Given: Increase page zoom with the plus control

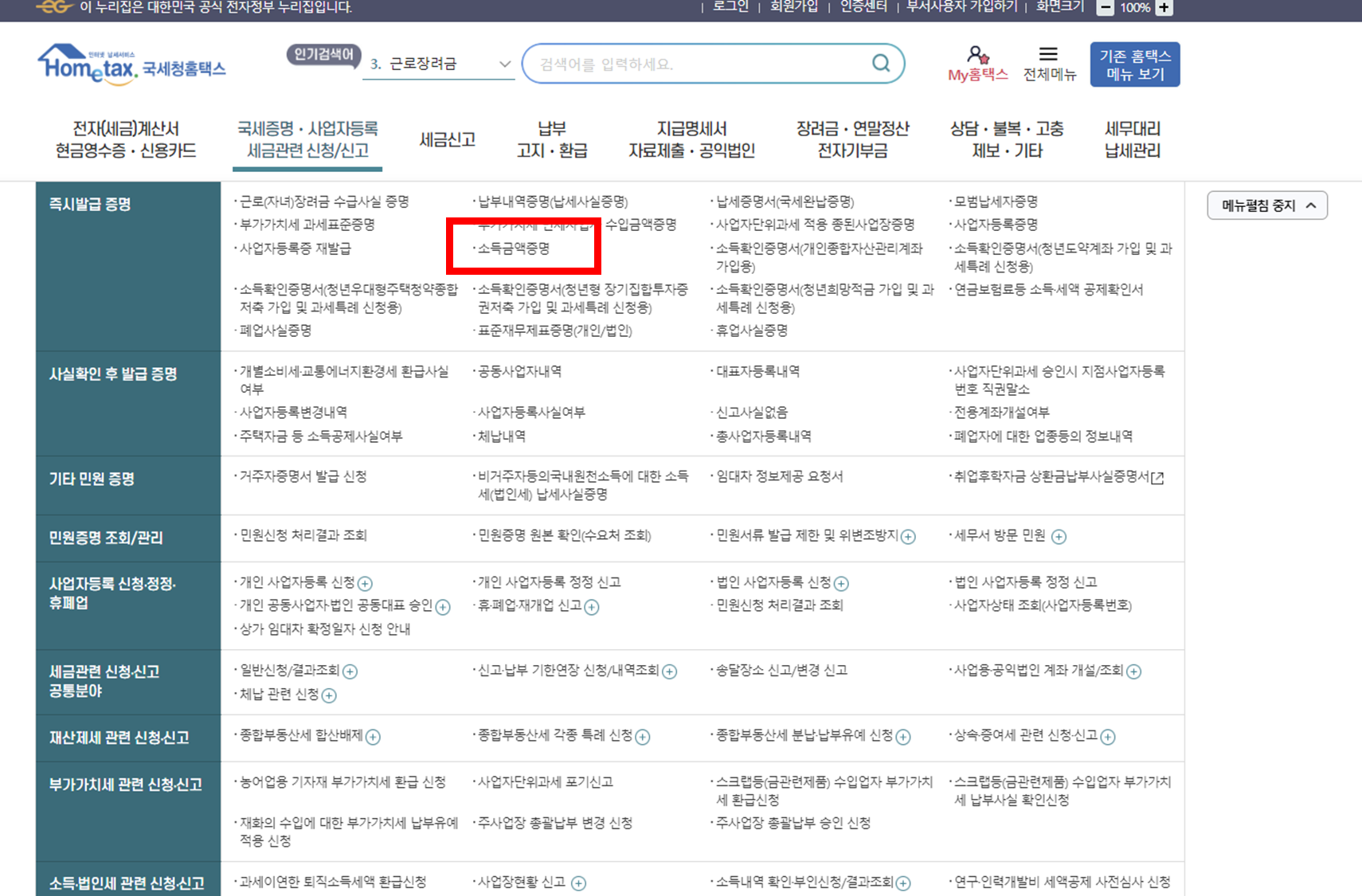Looking at the screenshot, I should point(1164,8).
